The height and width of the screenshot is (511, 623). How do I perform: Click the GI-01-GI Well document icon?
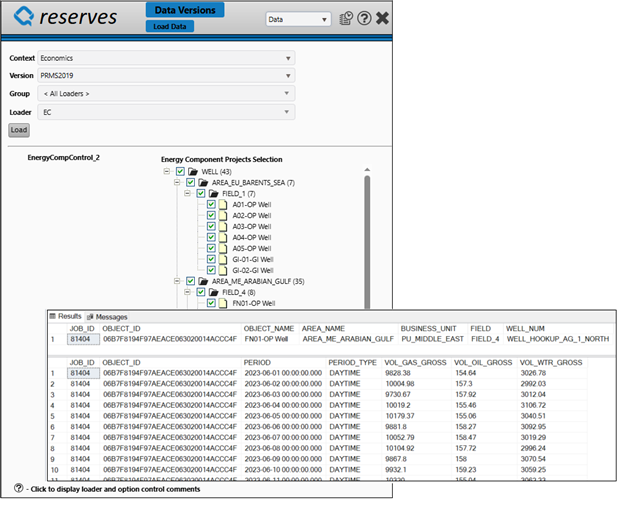pyautogui.click(x=223, y=259)
